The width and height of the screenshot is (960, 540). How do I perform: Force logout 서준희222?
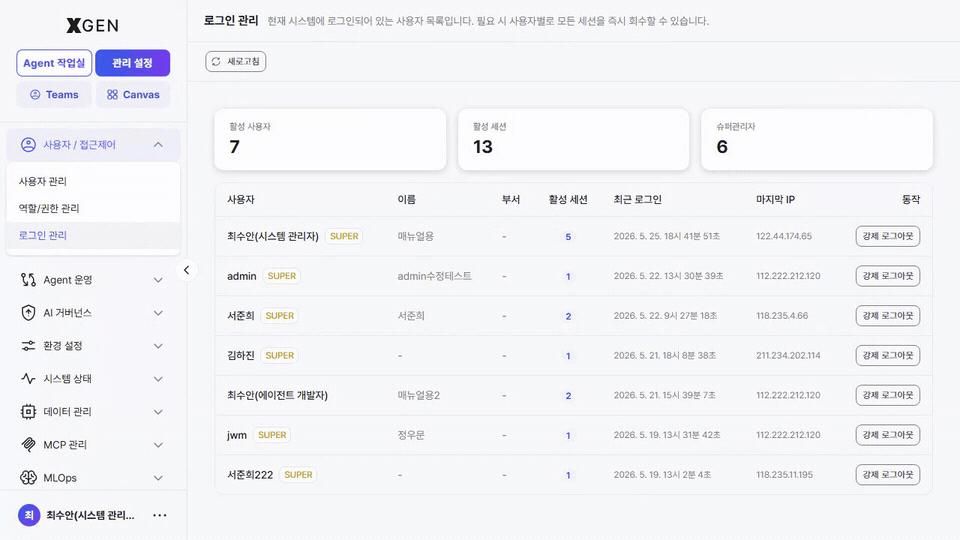tap(888, 474)
